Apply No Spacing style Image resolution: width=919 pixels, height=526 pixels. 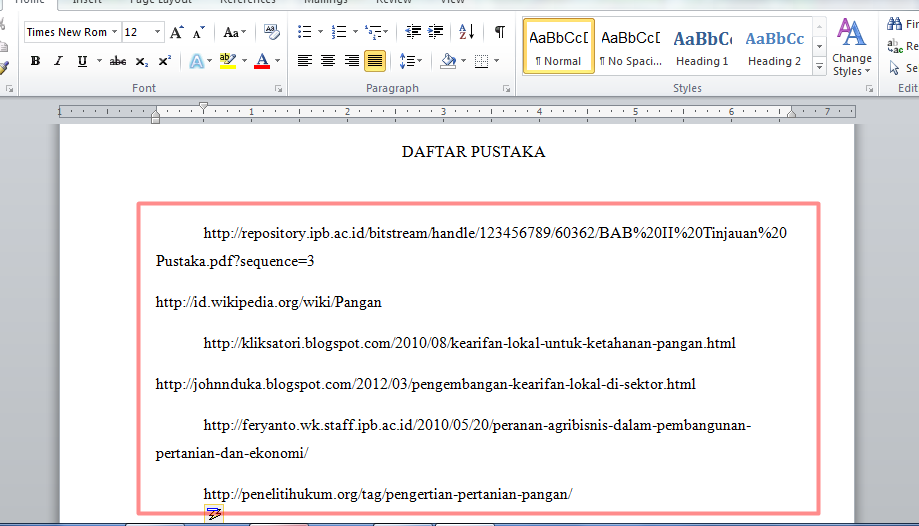point(631,46)
